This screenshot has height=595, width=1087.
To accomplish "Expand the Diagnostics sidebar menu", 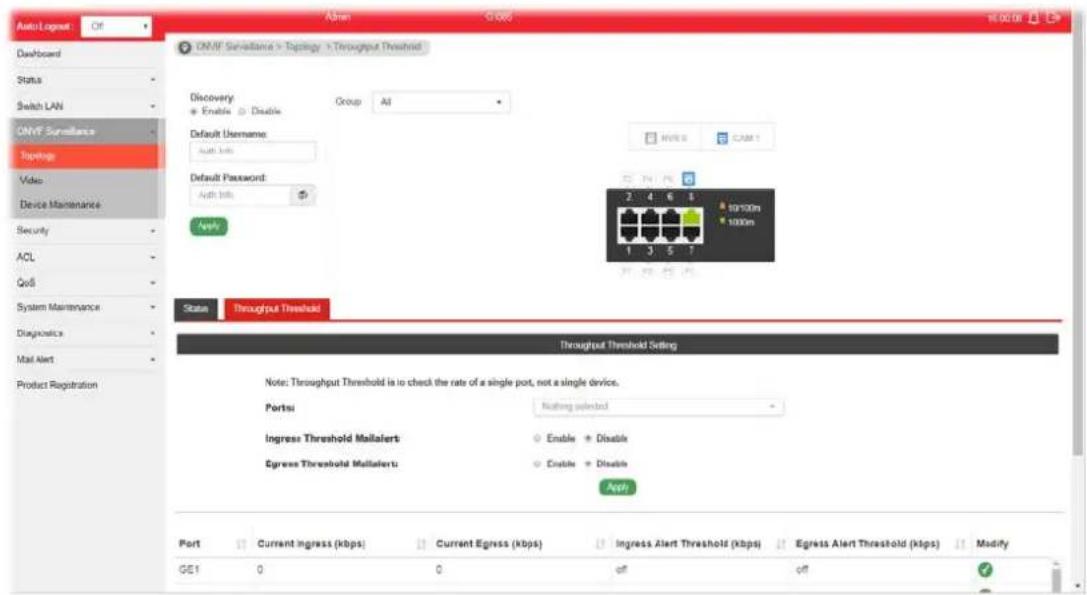I will pyautogui.click(x=85, y=334).
